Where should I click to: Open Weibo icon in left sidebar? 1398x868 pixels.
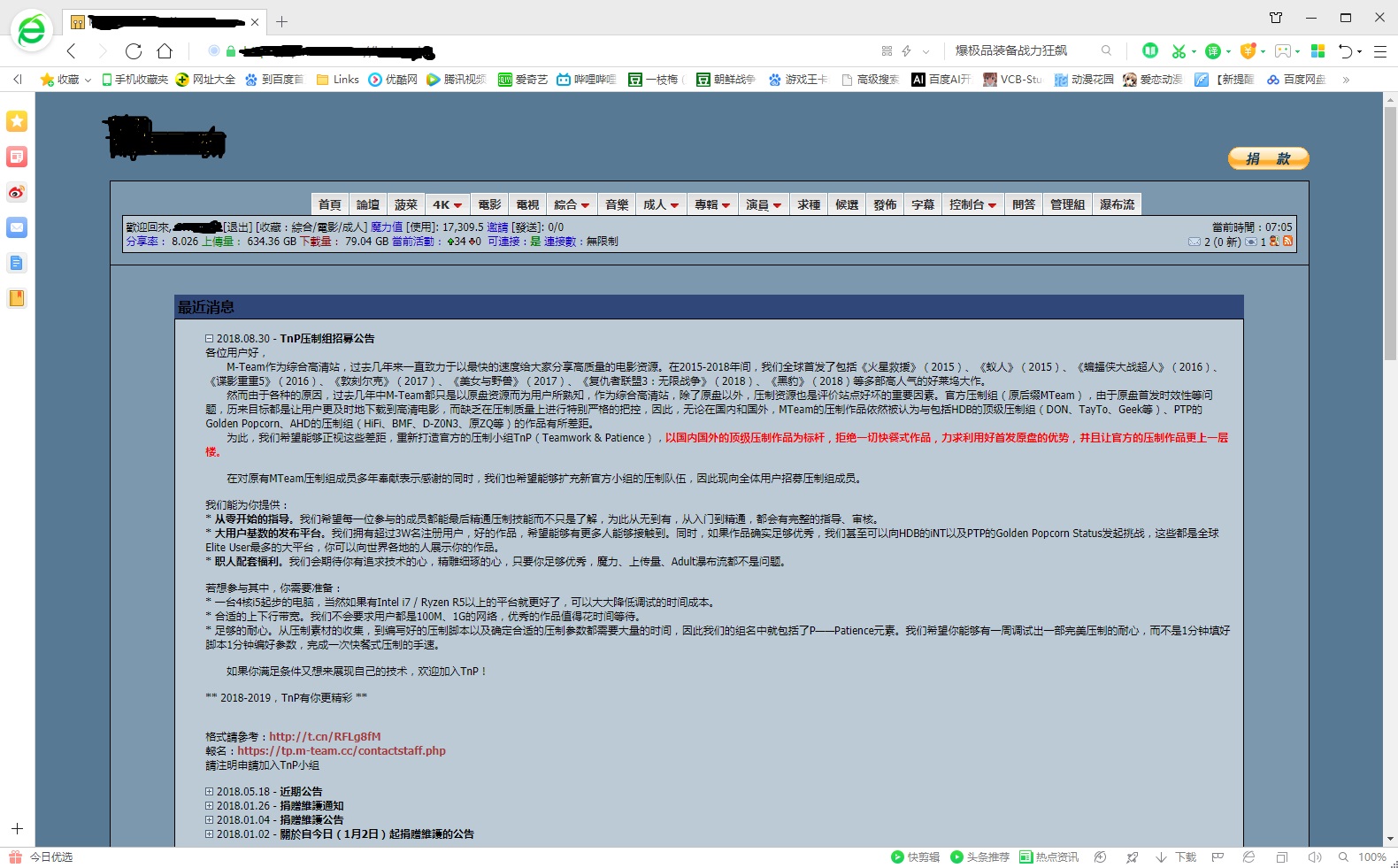pos(17,192)
